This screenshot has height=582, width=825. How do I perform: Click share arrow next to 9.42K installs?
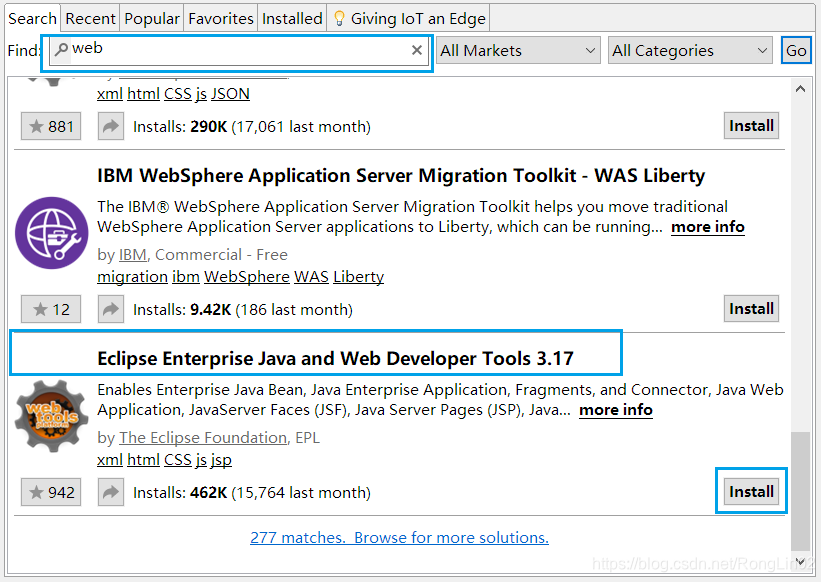point(110,309)
